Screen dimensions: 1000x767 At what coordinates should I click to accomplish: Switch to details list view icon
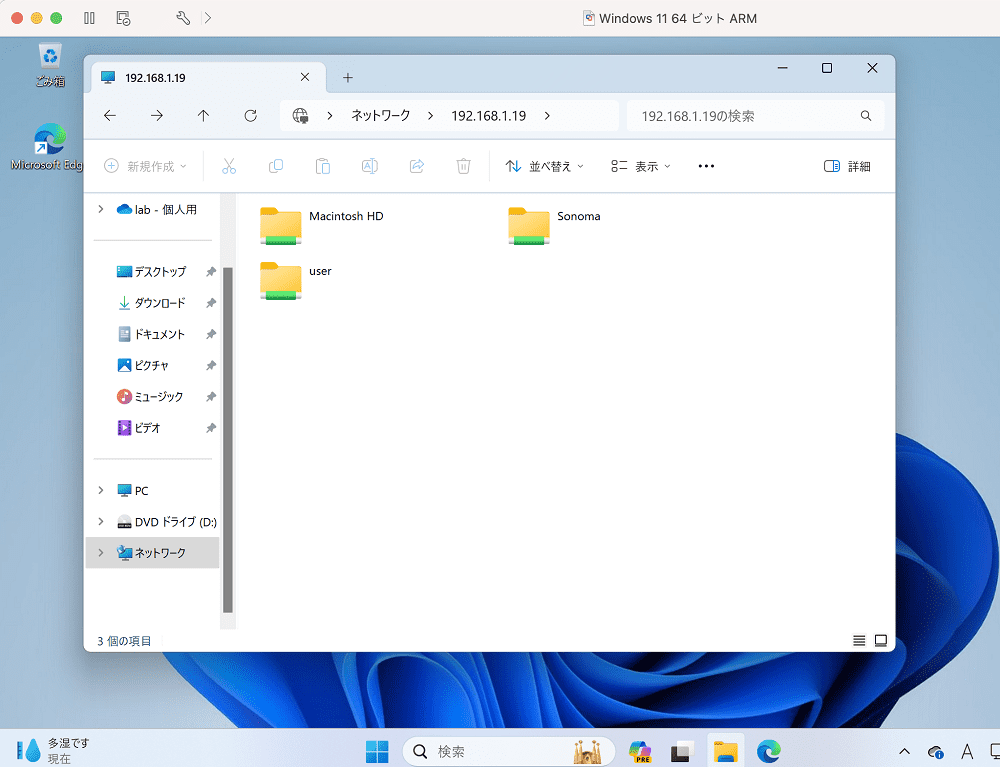pos(859,640)
